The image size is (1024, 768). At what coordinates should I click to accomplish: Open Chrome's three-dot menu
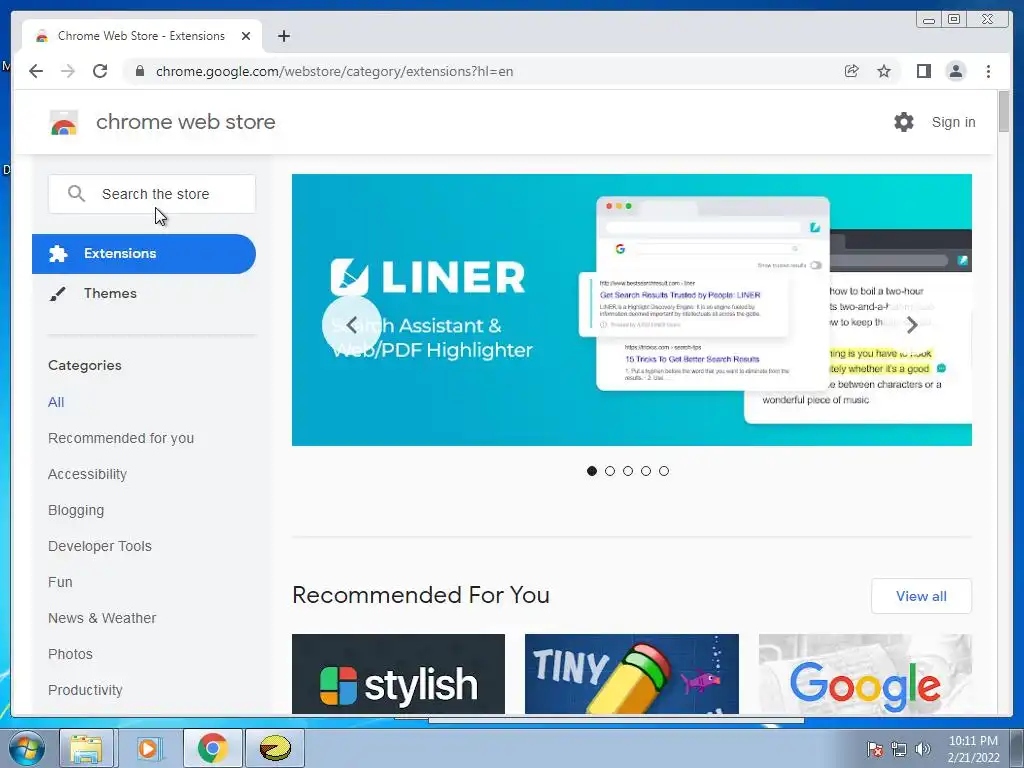pos(988,71)
